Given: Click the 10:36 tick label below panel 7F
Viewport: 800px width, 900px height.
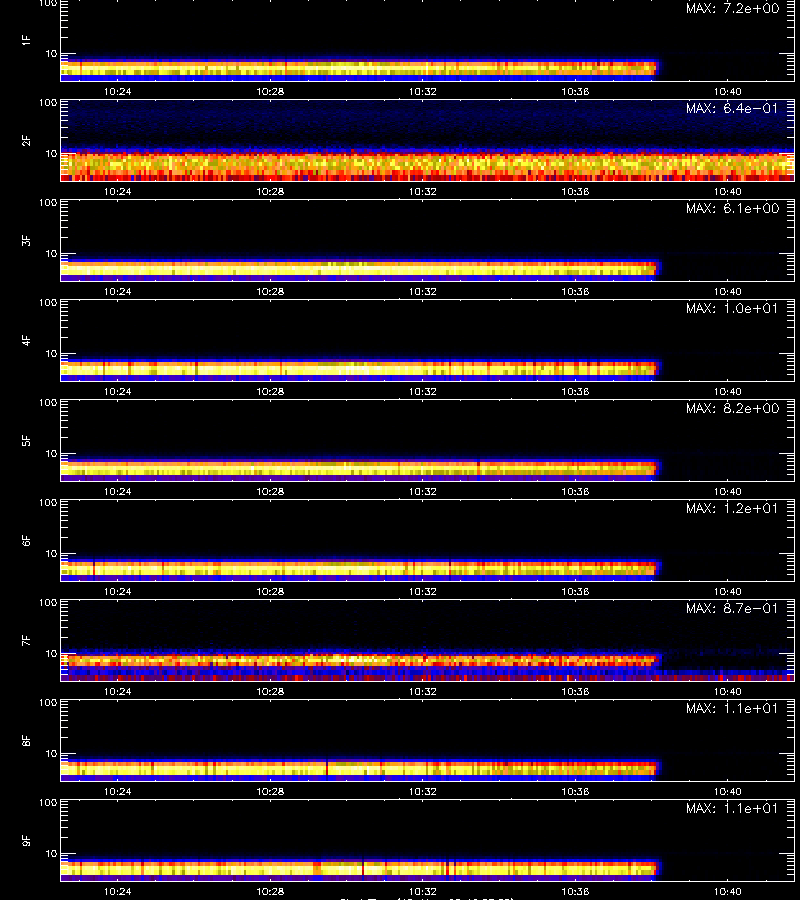Looking at the screenshot, I should pos(575,691).
